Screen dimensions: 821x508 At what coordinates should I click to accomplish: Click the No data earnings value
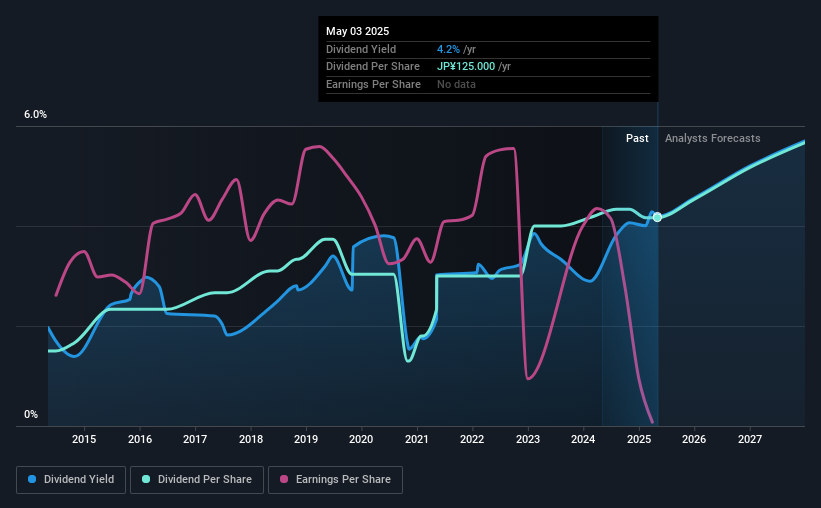point(457,84)
